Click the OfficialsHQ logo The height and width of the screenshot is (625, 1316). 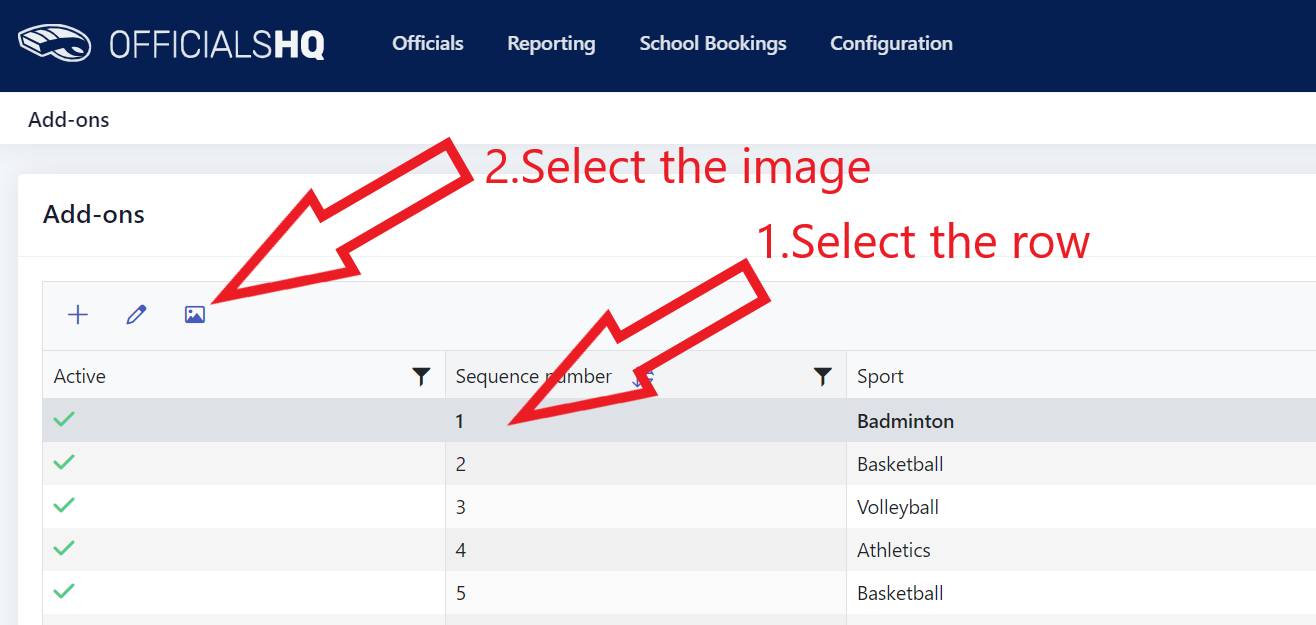coord(171,43)
